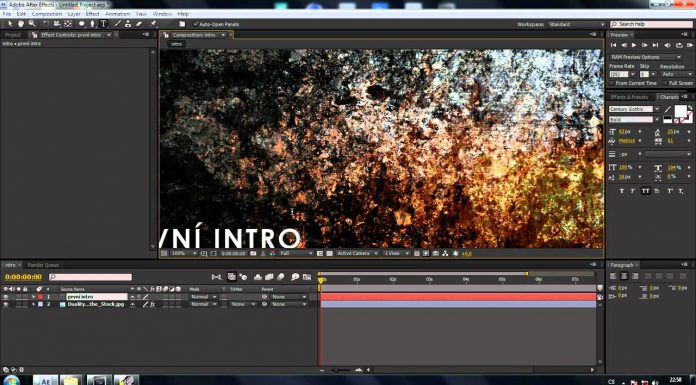Select the Unified Camera tool
696x385 pixels.
pyautogui.click(x=57, y=24)
